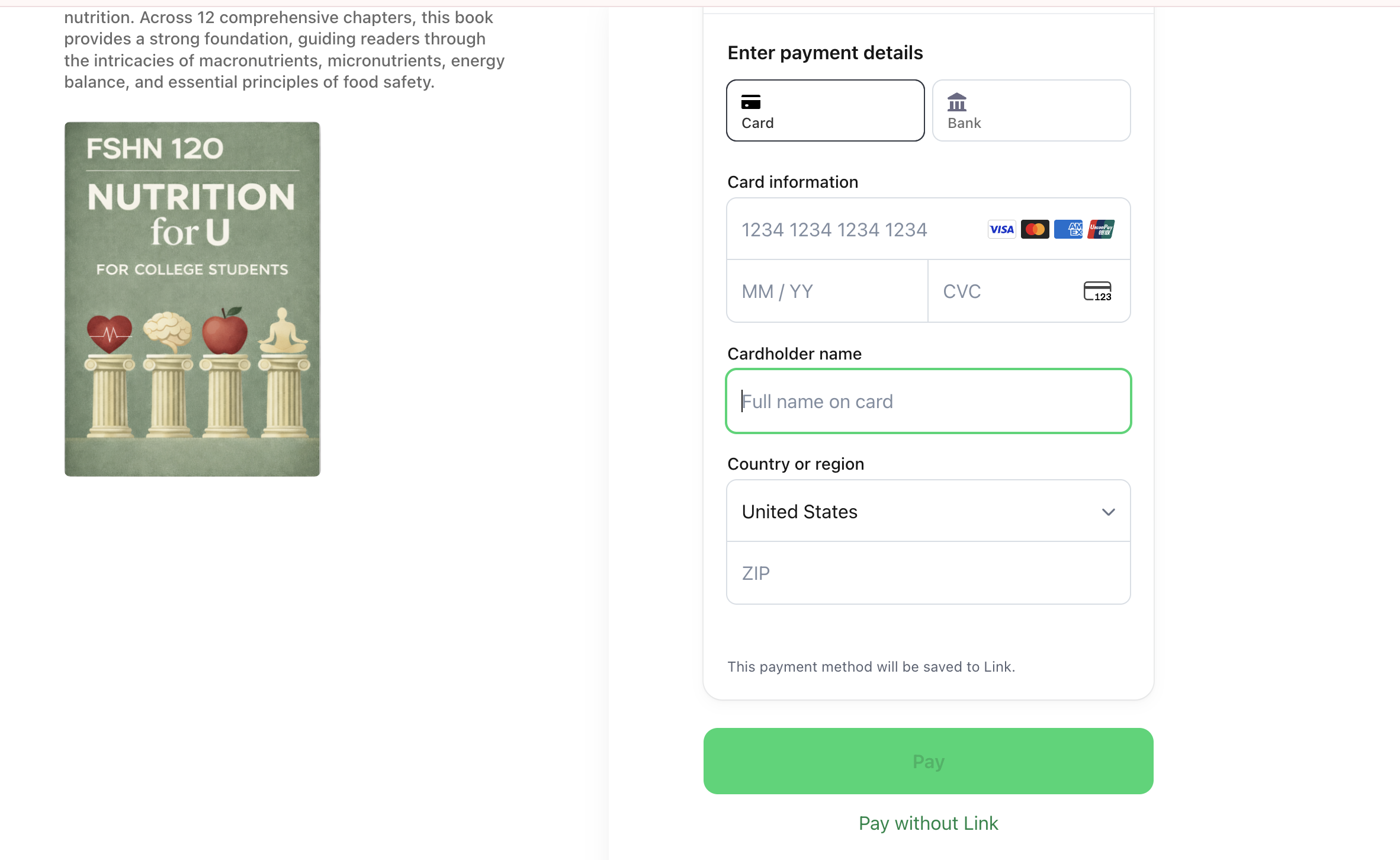Focus the Full name on card field
1400x860 pixels.
[928, 401]
